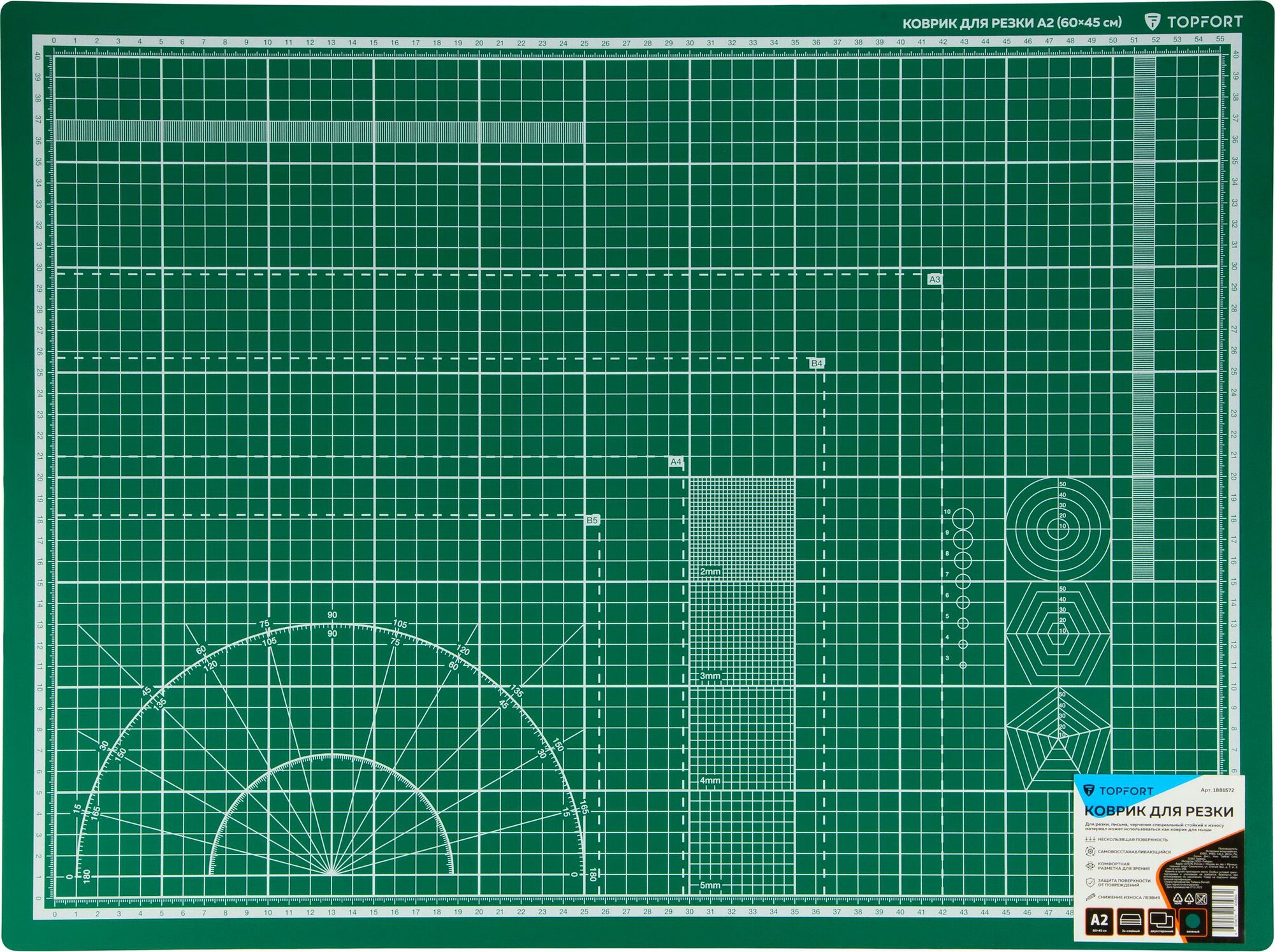Click the double-sided icon on label
Screen dimensions: 1275x952
pos(1162,920)
